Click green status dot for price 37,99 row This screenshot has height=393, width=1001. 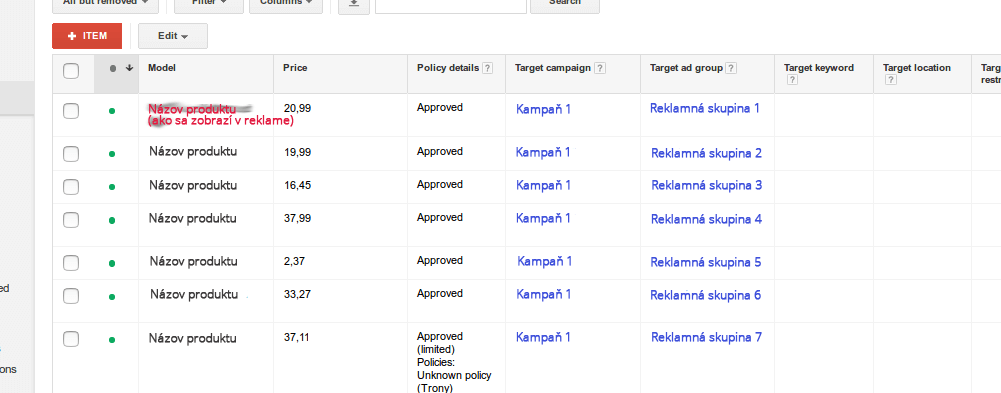point(112,220)
